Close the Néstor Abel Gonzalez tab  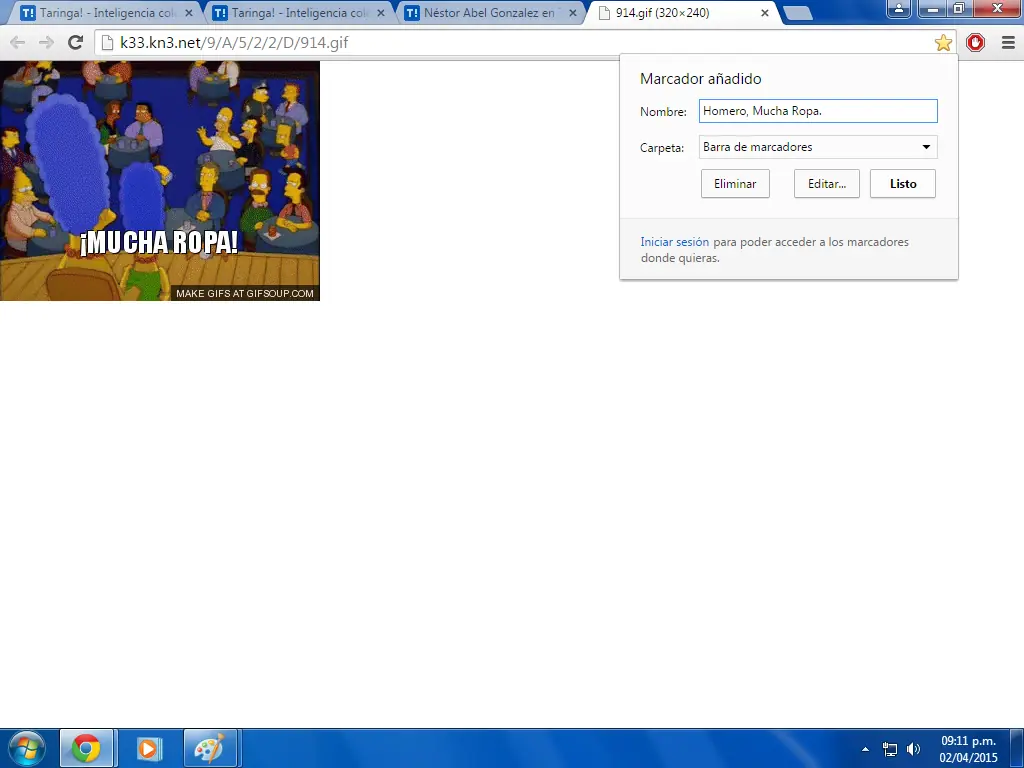[x=573, y=13]
